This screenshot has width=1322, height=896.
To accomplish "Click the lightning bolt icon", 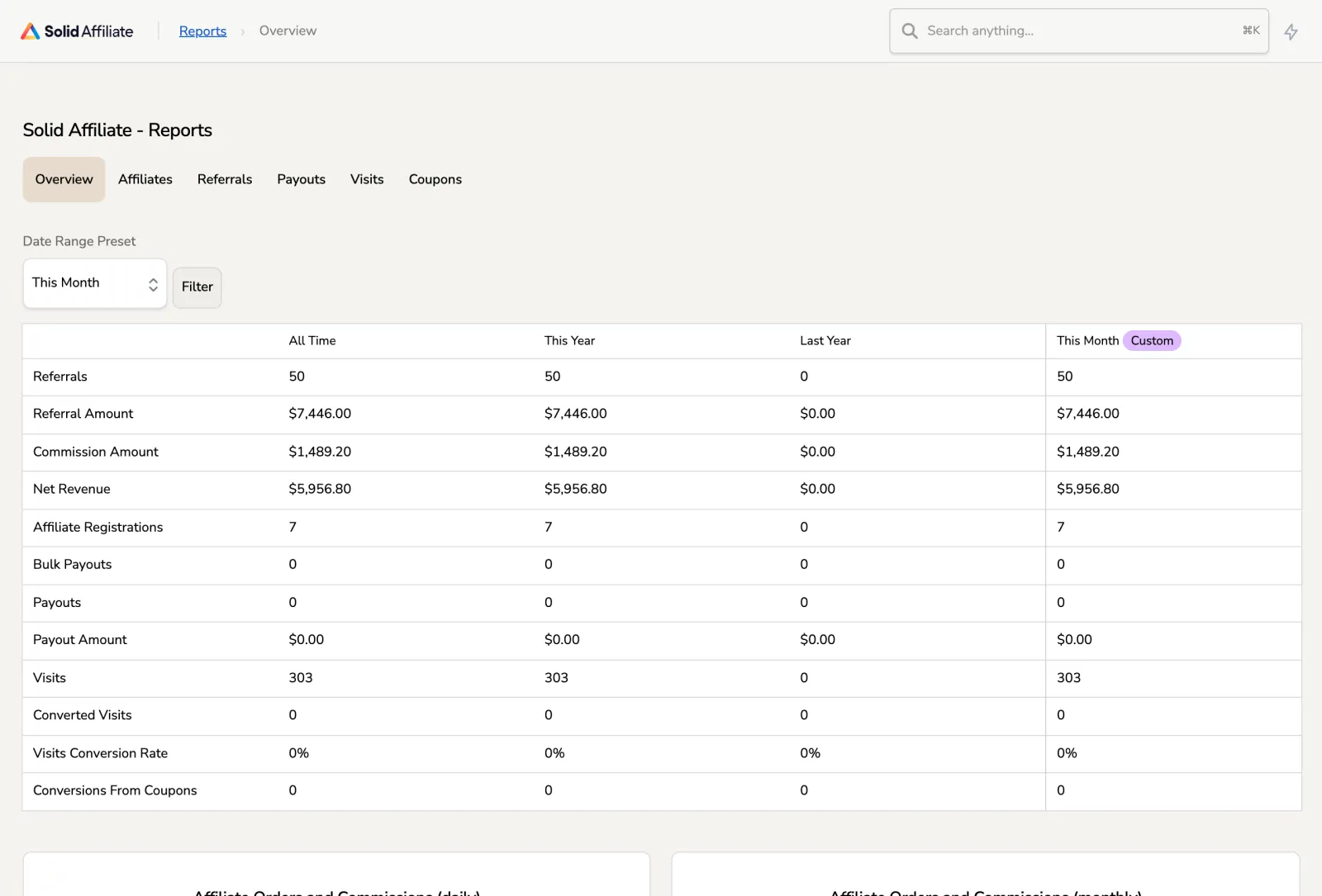I will pyautogui.click(x=1291, y=32).
